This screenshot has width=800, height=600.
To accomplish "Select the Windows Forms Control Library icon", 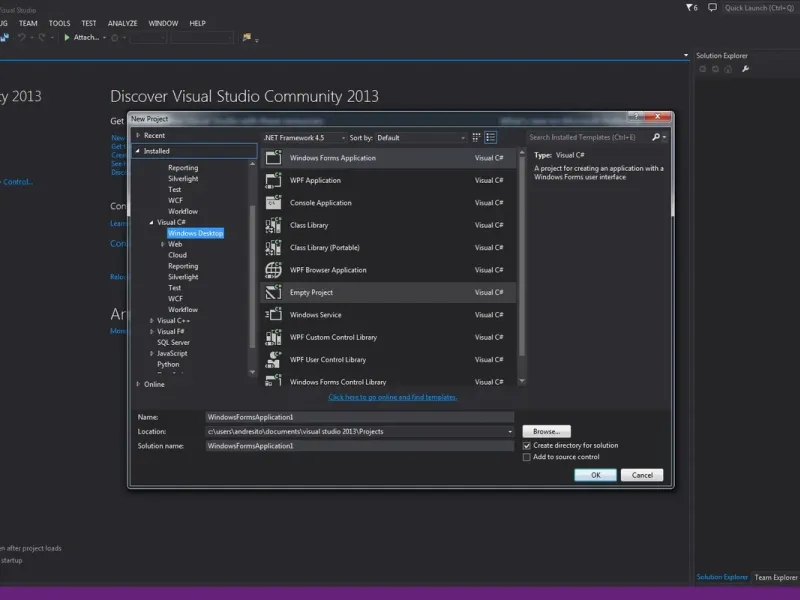I will click(x=273, y=381).
